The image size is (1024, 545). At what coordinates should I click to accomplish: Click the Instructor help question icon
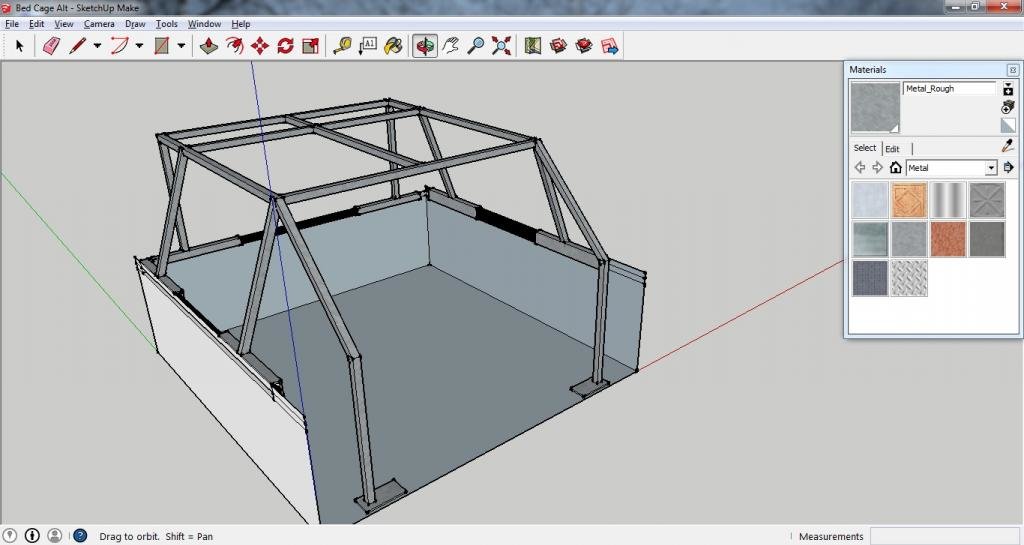[x=80, y=536]
